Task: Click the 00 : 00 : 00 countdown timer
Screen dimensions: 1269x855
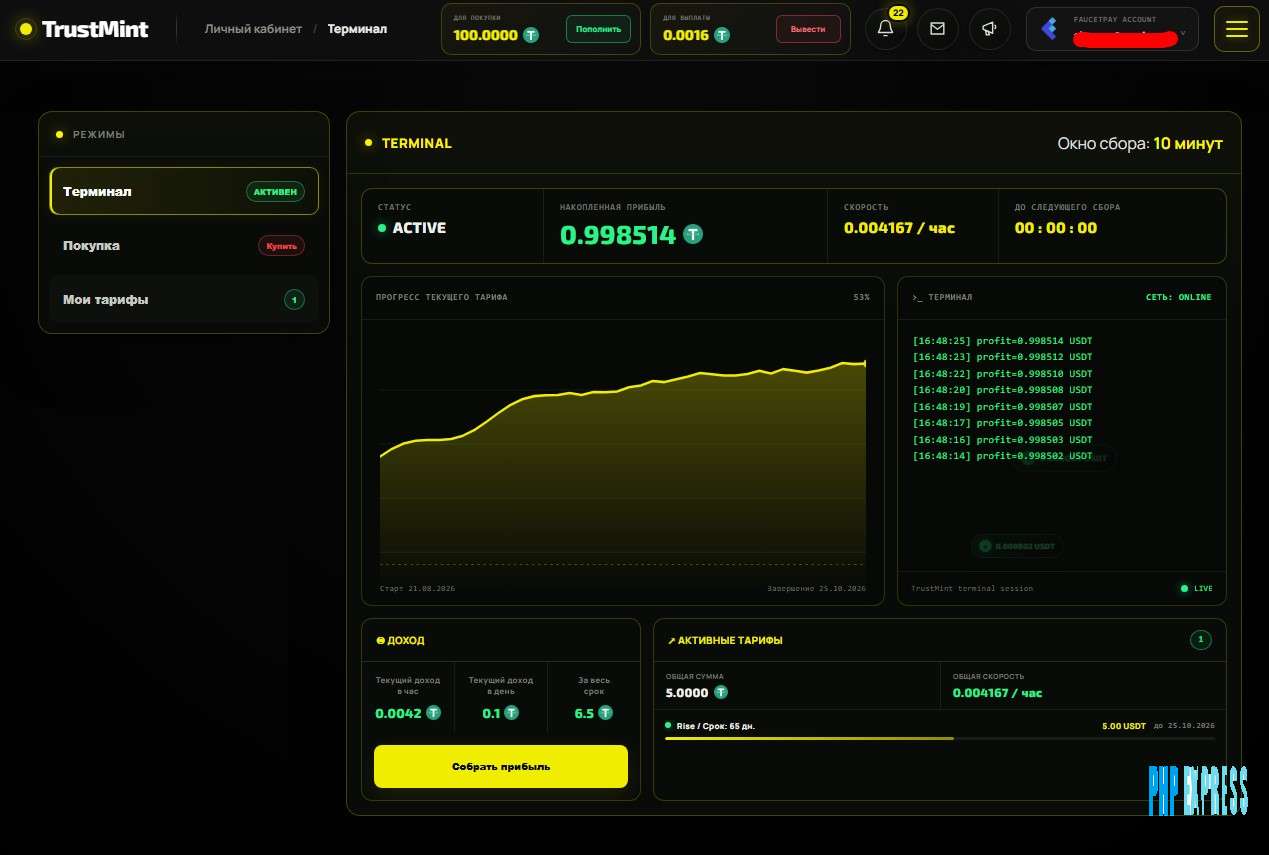Action: click(1055, 228)
